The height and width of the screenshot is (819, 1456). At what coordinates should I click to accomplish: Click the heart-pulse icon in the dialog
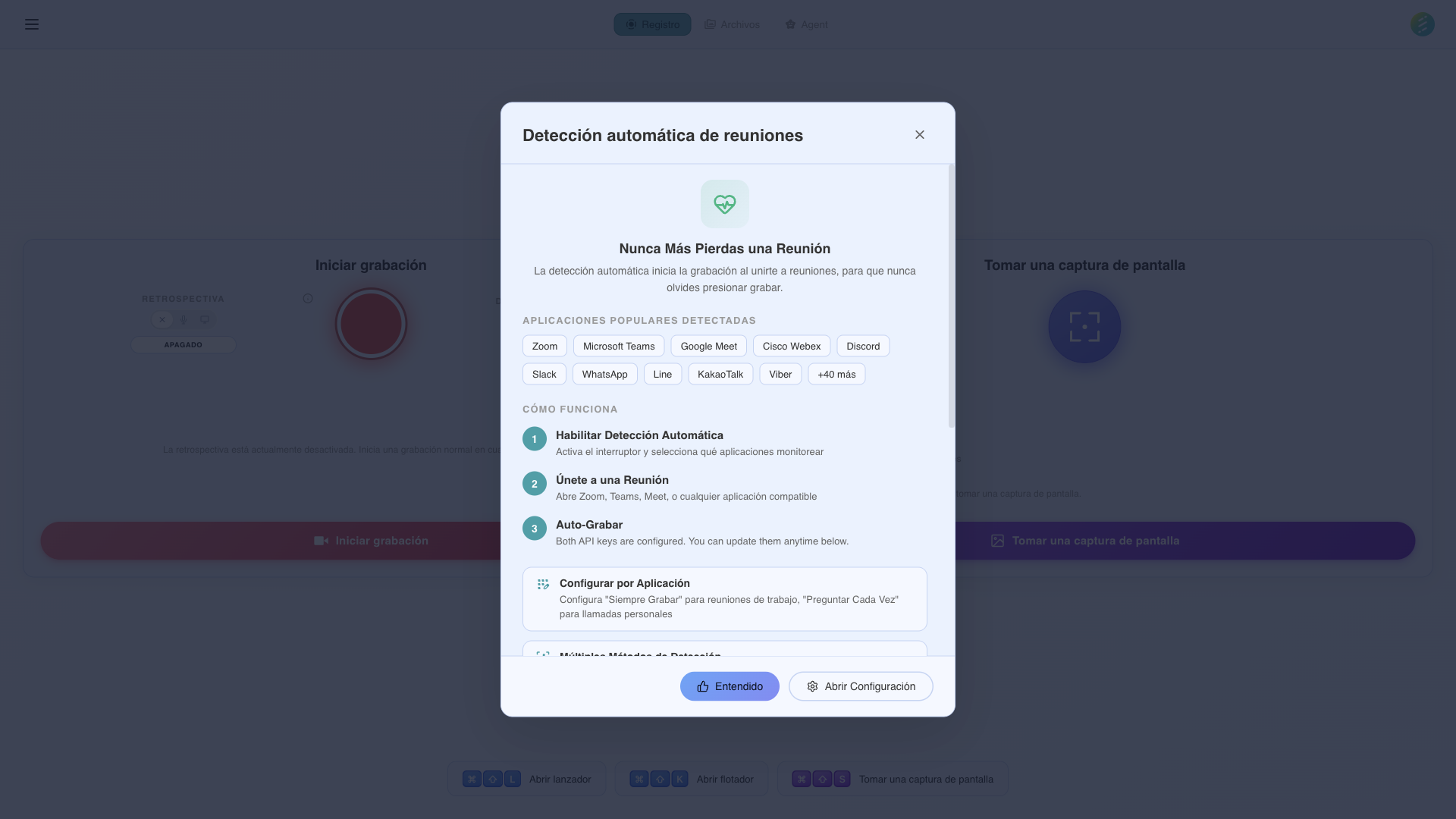(x=724, y=203)
